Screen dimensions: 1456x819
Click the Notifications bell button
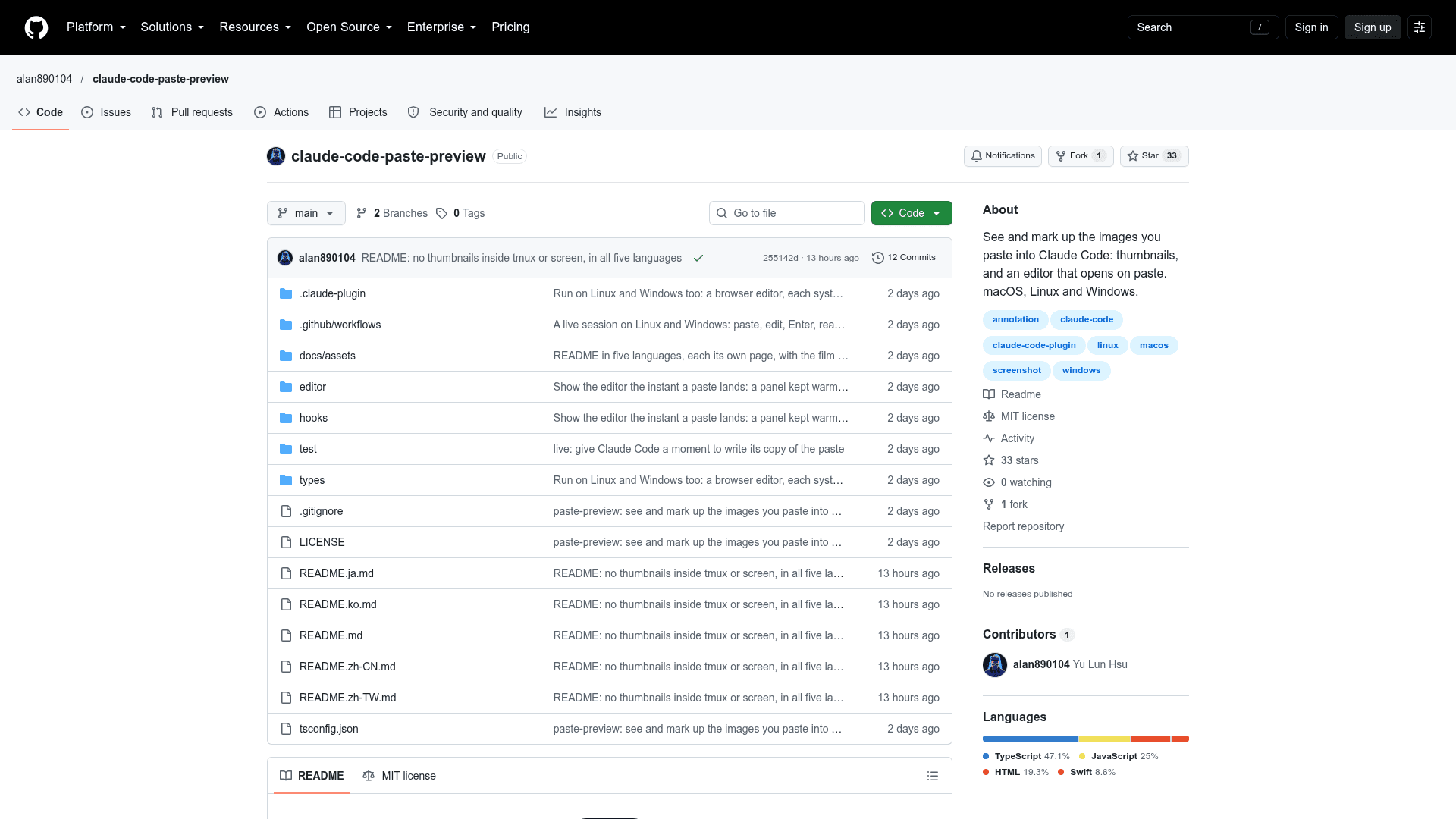[x=1003, y=156]
